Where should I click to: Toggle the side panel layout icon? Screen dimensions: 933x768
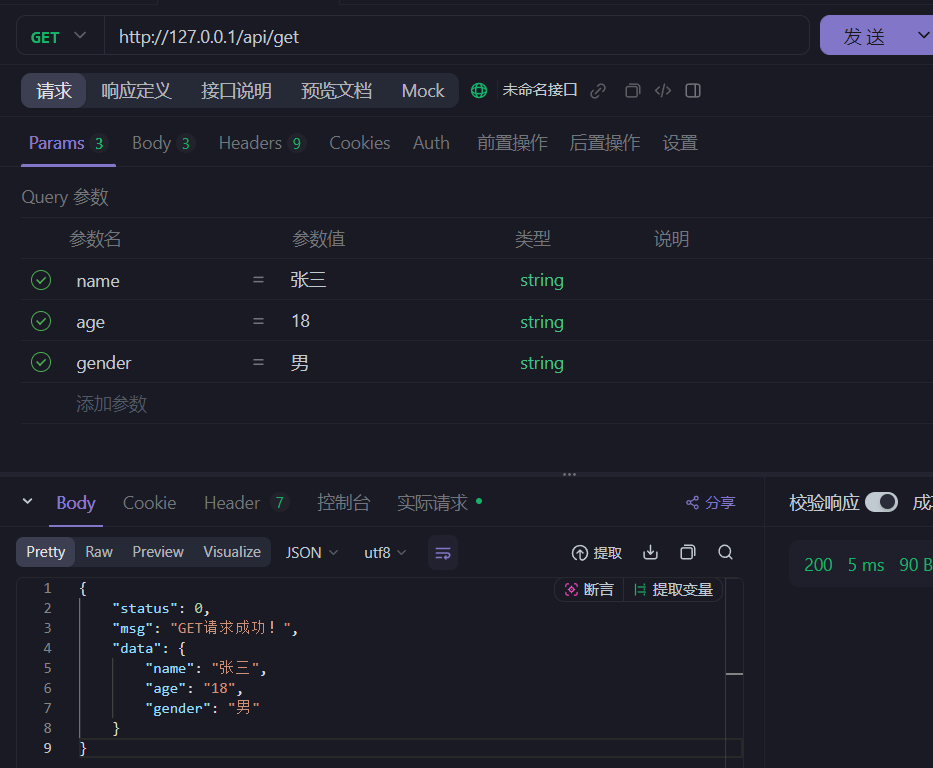693,91
